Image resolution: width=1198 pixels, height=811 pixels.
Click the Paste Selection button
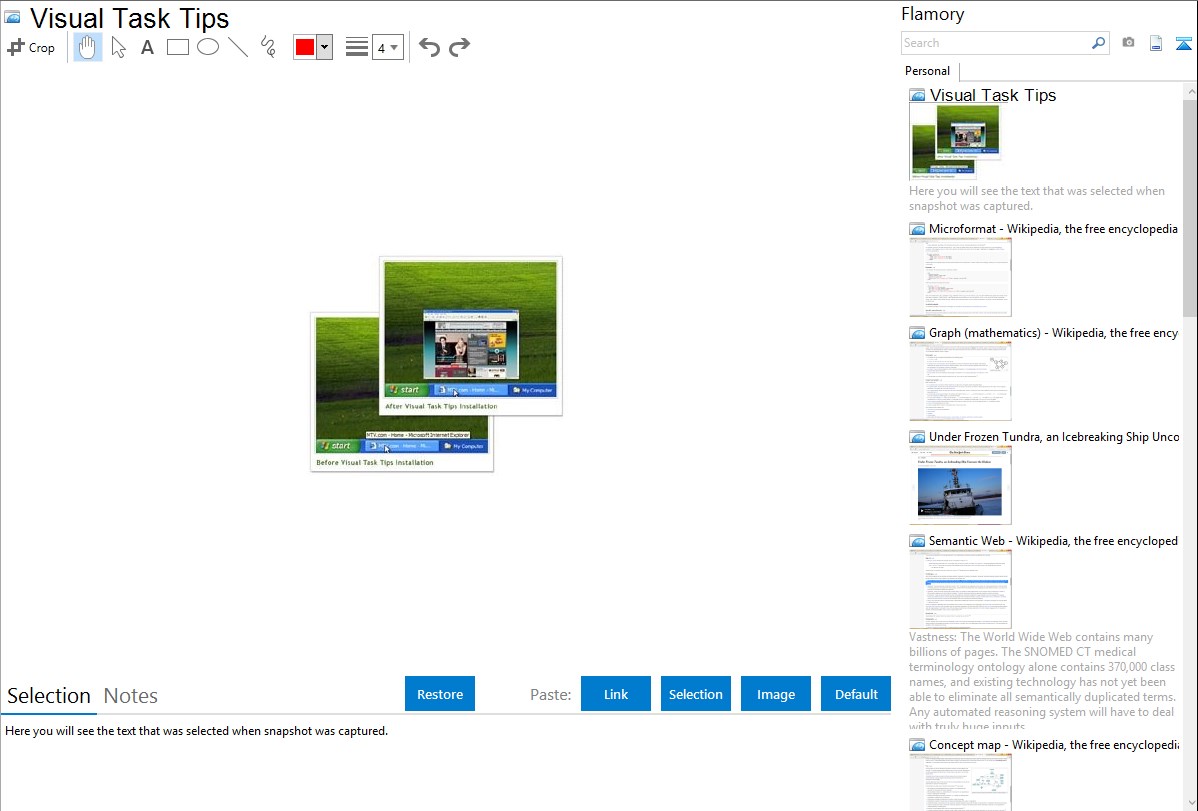point(695,694)
